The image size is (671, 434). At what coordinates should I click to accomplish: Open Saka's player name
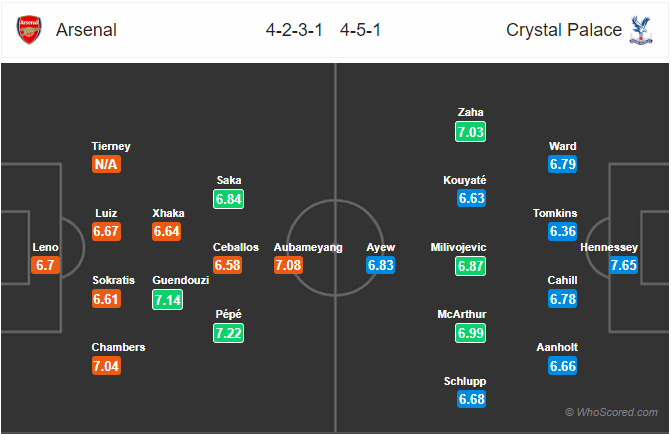[x=229, y=180]
